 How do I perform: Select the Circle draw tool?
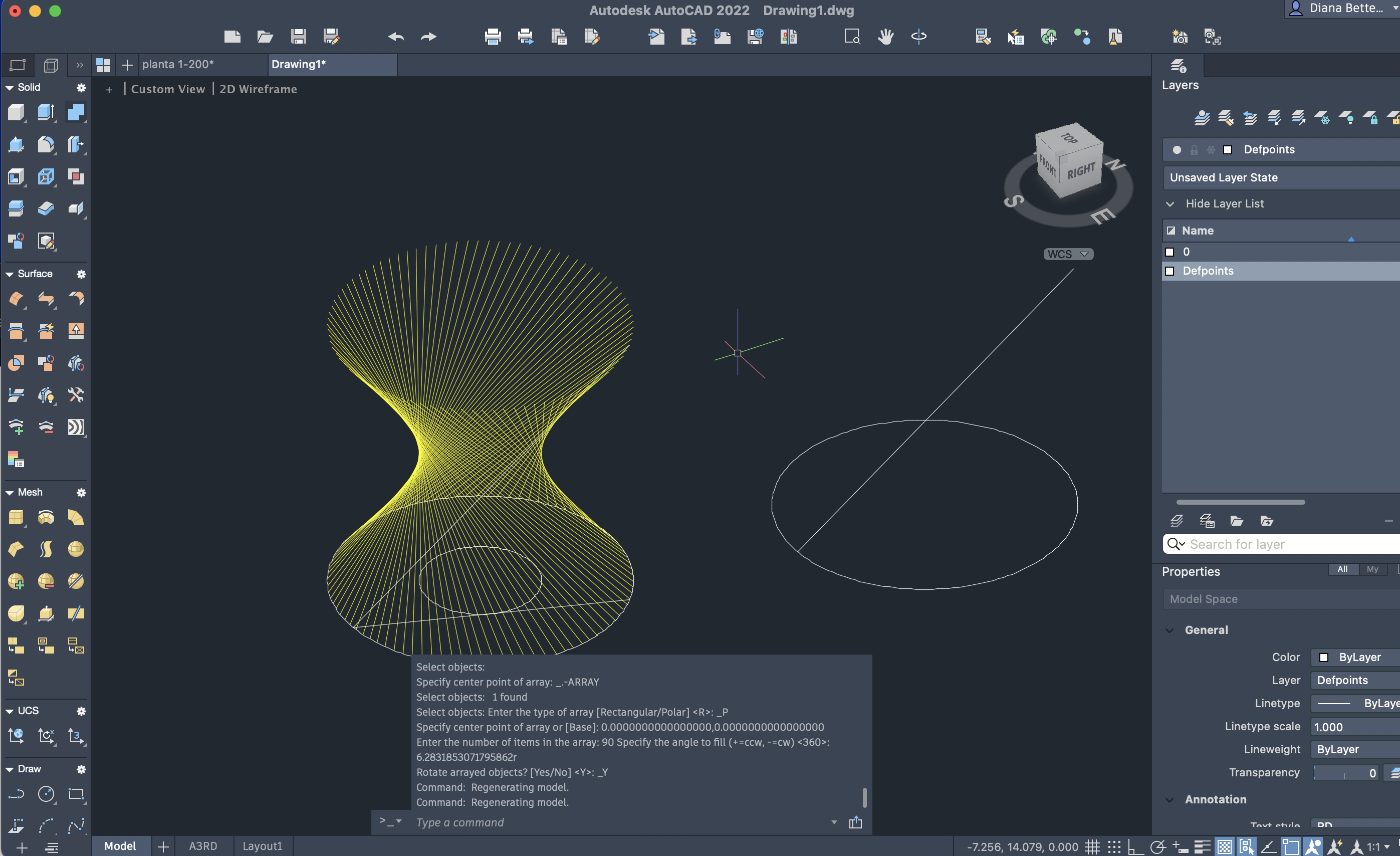[46, 794]
